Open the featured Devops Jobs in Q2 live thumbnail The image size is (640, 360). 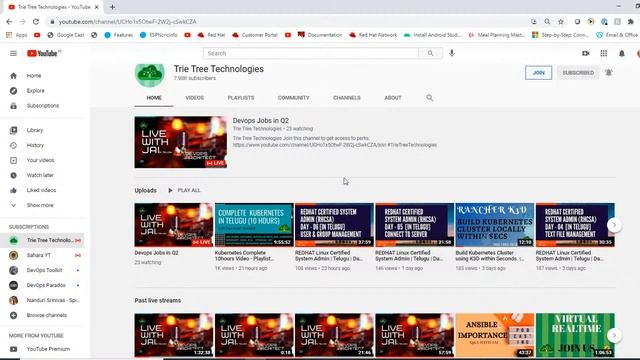click(181, 142)
